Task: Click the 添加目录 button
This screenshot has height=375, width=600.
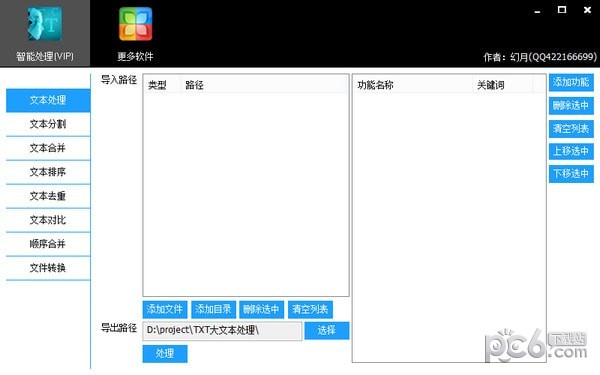Action: [x=213, y=309]
